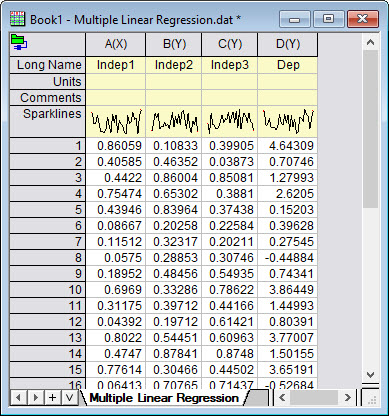Open the sheet list with the V button
This screenshot has width=389, height=416.
pyautogui.click(x=69, y=397)
